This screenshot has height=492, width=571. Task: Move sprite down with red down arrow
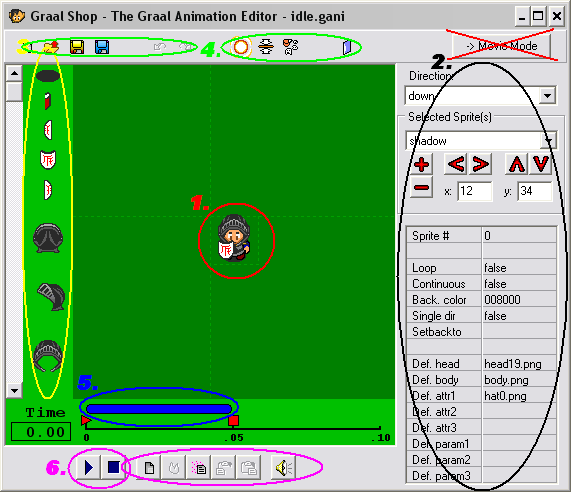click(x=540, y=164)
